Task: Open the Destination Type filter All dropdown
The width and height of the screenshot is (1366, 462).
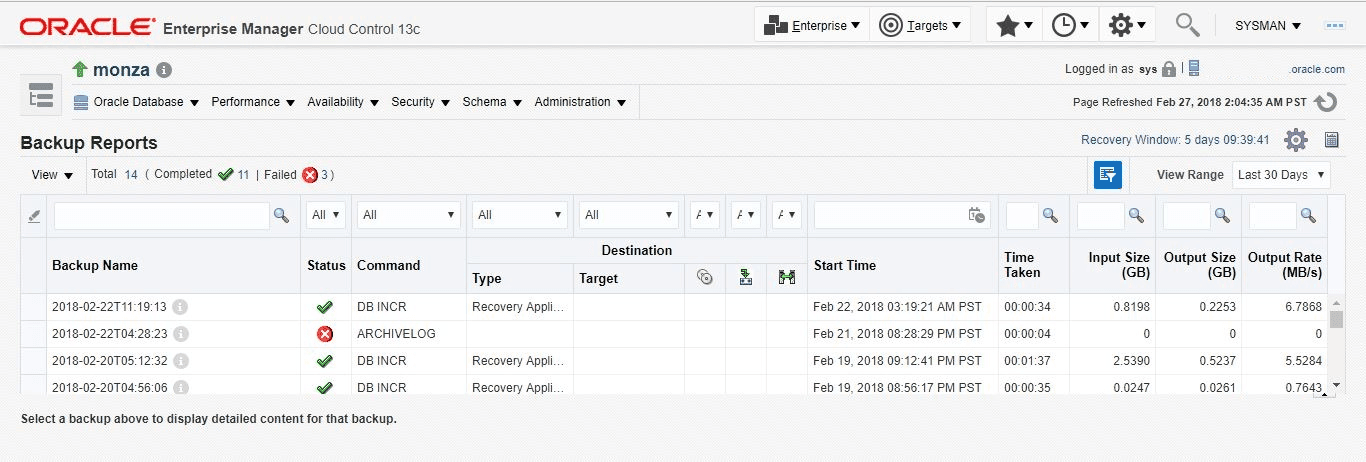Action: point(520,215)
